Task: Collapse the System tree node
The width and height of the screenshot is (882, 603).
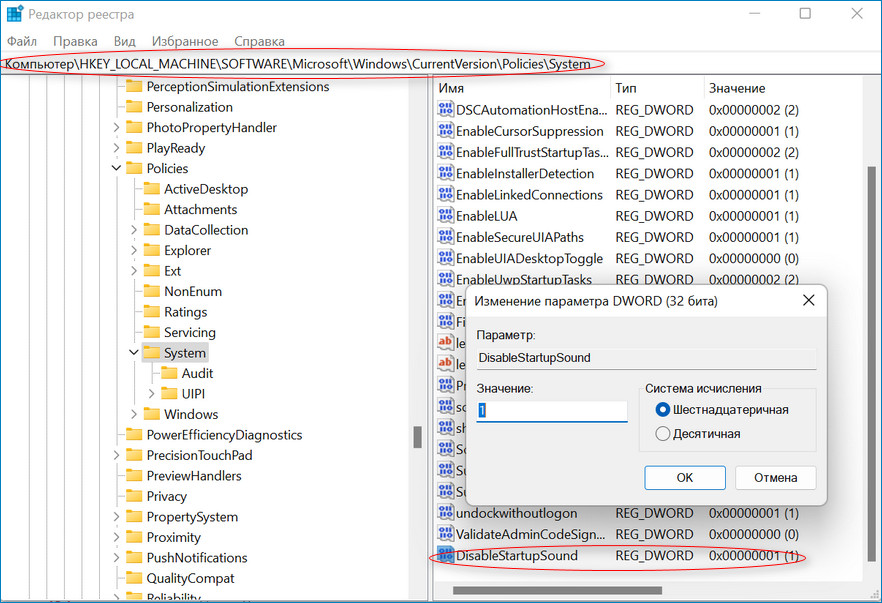Action: pos(134,353)
